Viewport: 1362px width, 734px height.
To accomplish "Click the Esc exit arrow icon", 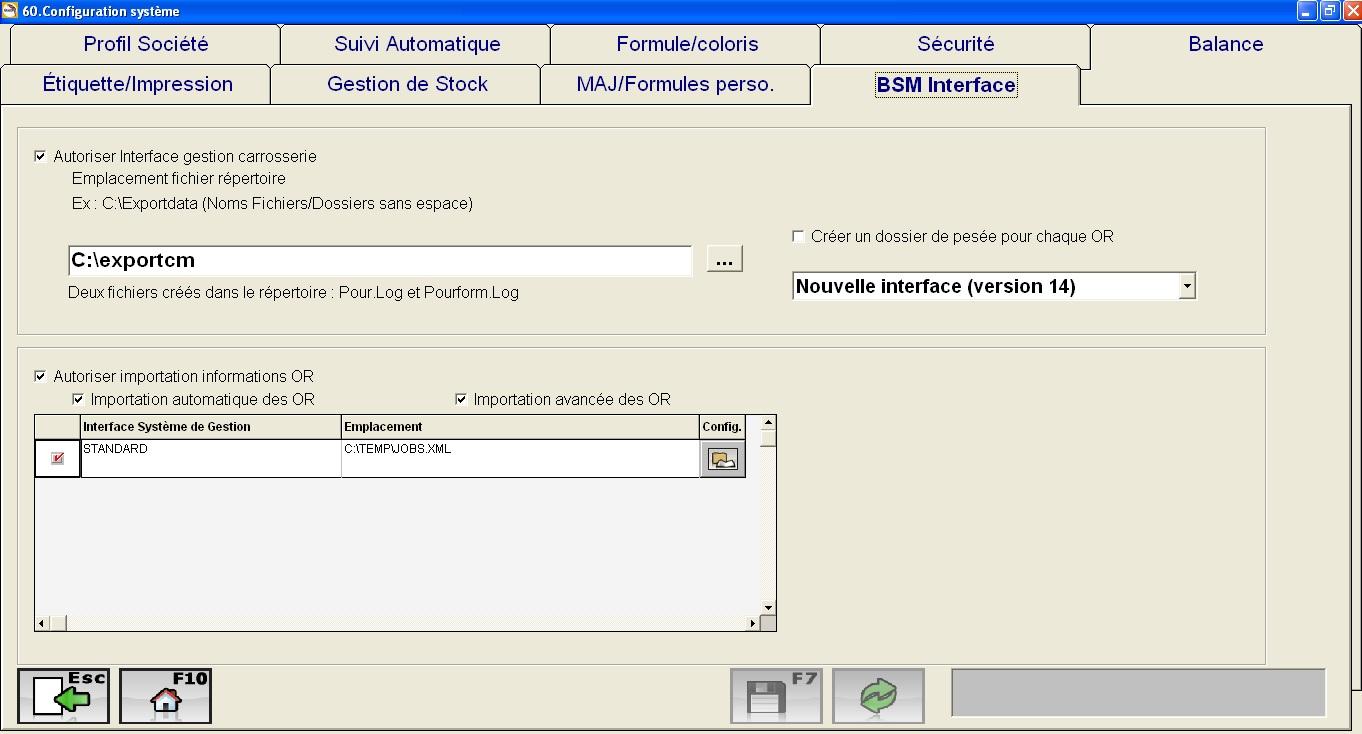I will [x=63, y=696].
